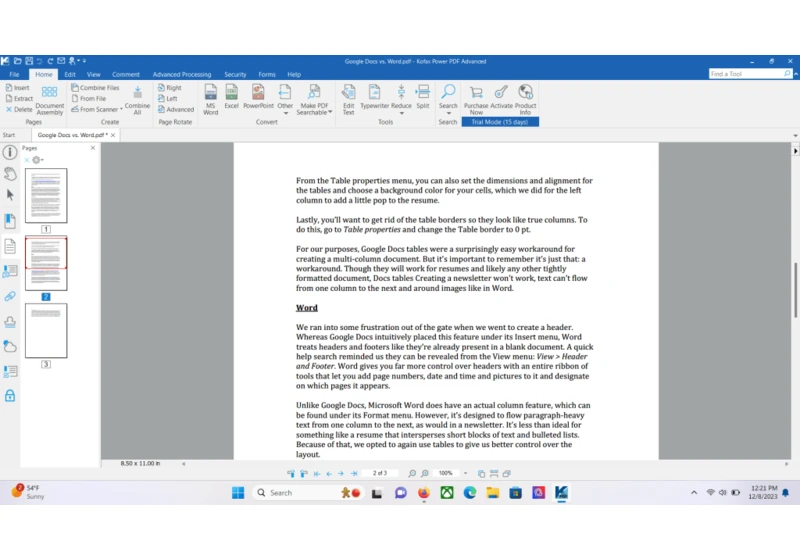Select page 1 thumbnail

(x=46, y=195)
